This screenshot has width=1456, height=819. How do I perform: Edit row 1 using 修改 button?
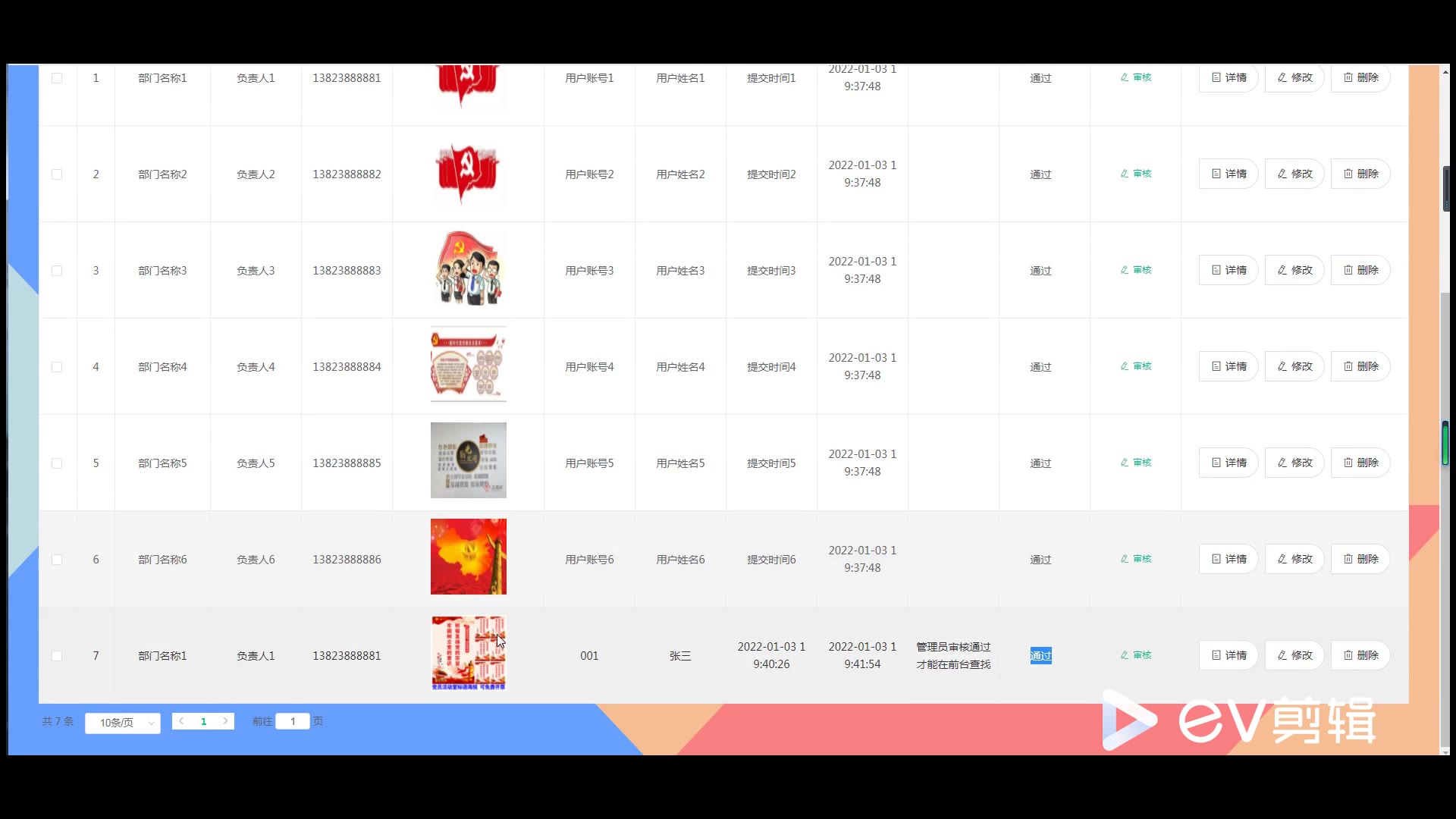(x=1294, y=77)
